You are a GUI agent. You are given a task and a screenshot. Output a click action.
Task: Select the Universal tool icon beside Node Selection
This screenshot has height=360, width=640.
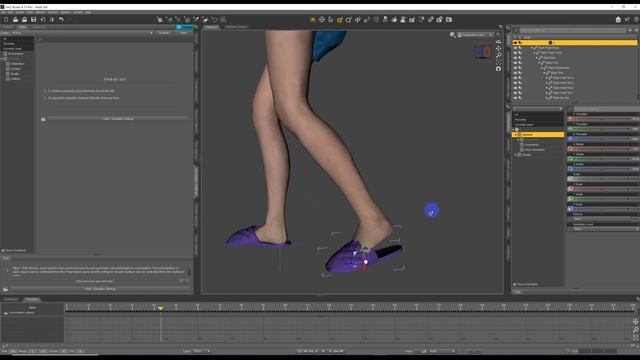click(x=322, y=20)
